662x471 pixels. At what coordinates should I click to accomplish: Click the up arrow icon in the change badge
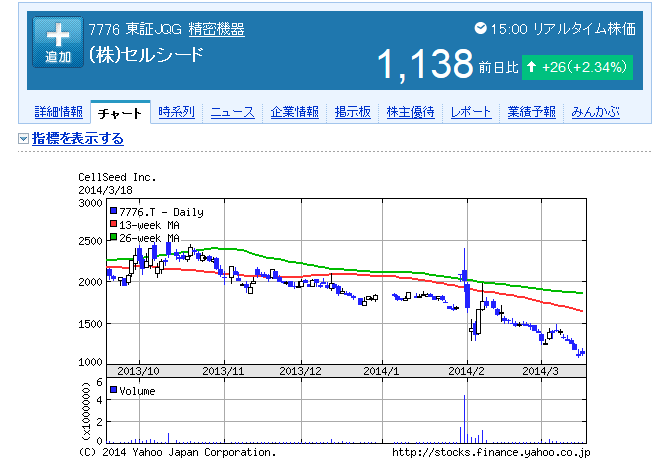(532, 67)
